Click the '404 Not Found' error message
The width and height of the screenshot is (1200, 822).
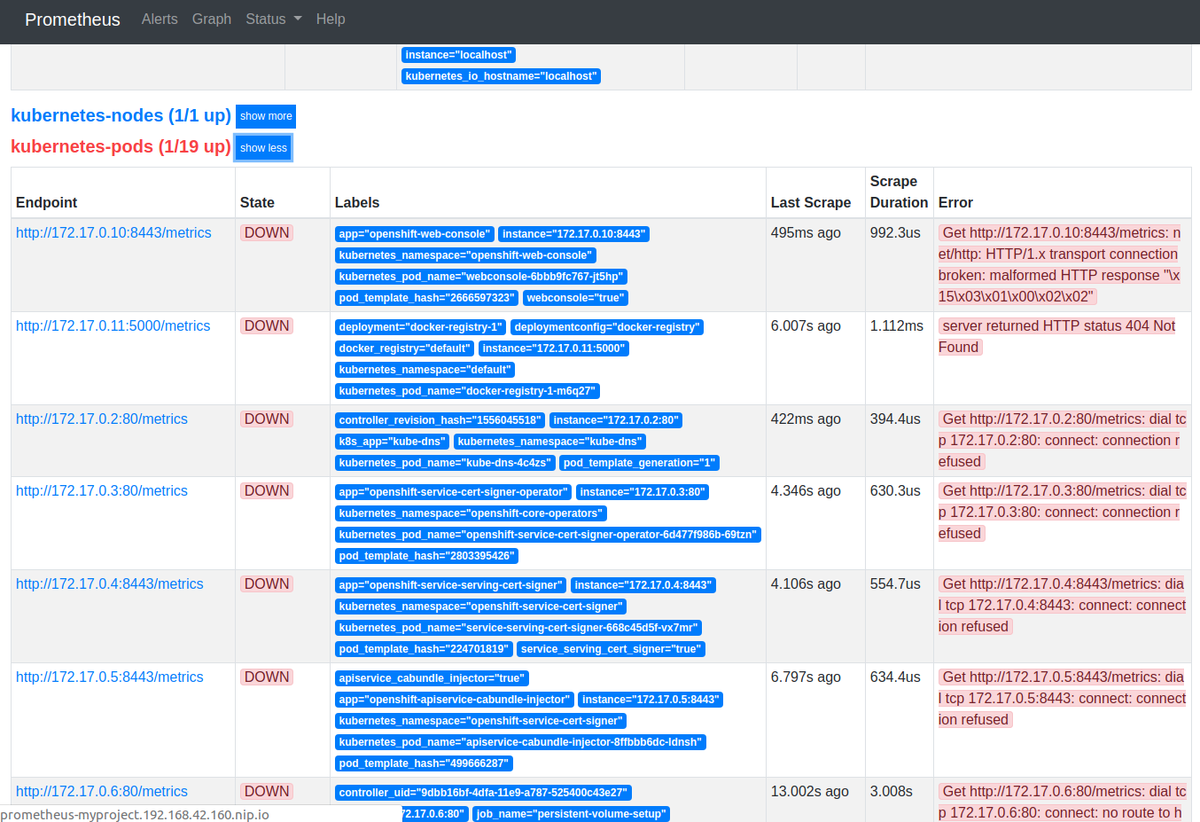click(1057, 336)
